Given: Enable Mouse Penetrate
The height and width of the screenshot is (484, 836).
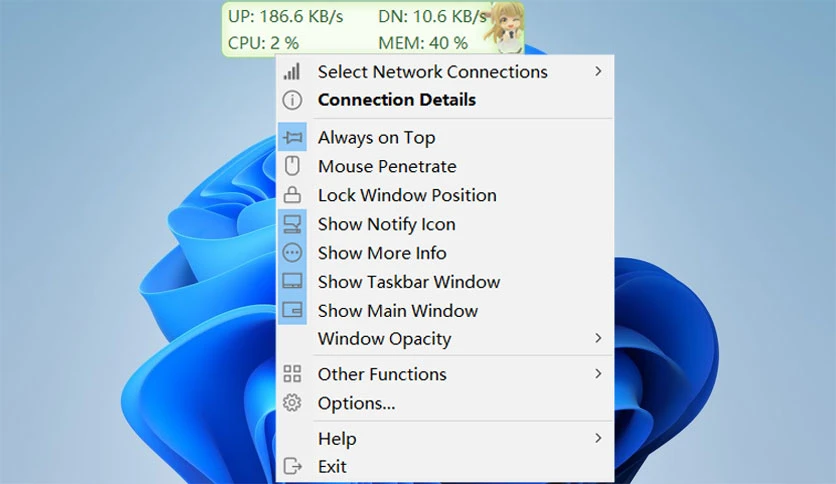Looking at the screenshot, I should coord(445,166).
